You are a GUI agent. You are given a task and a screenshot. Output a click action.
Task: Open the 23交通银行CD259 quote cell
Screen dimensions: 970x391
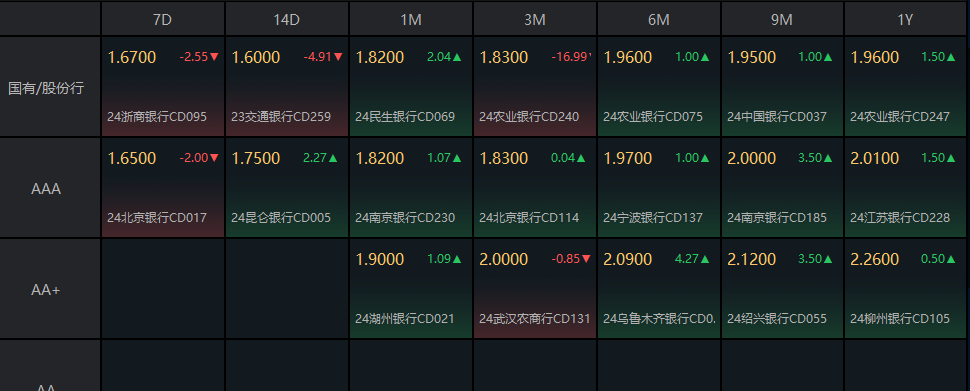287,87
